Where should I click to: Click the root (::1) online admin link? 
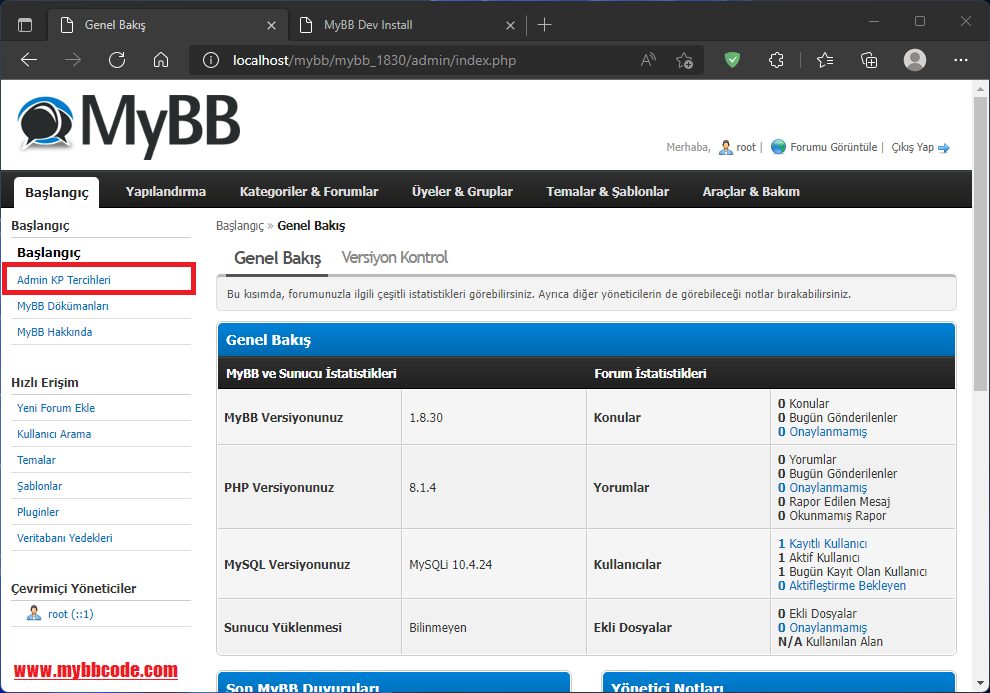(x=71, y=614)
